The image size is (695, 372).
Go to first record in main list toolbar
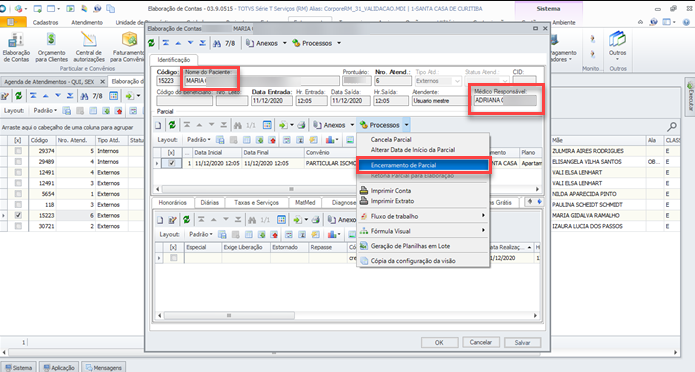point(33,96)
